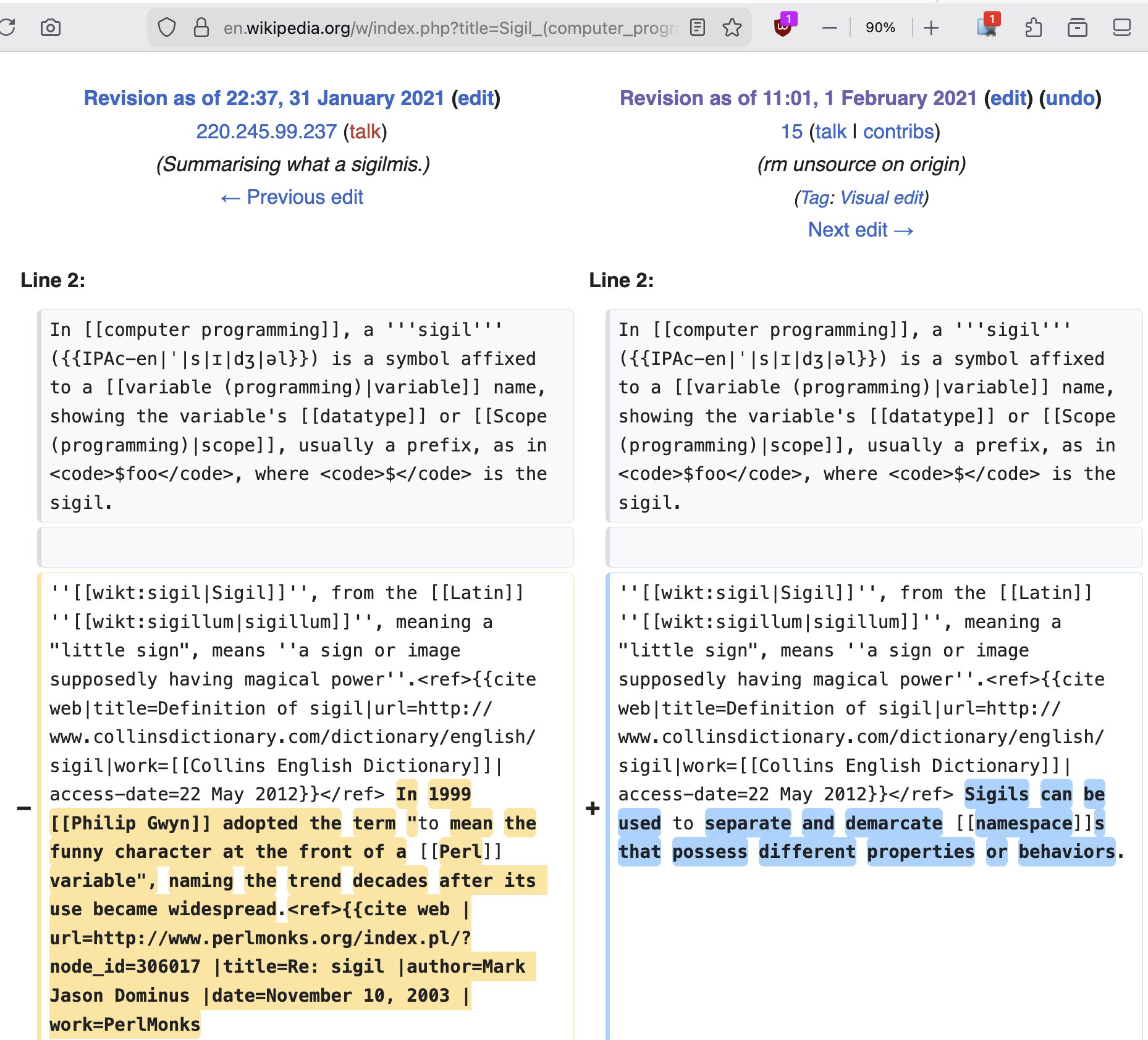Bookmark this page with the star icon
The height and width of the screenshot is (1040, 1148).
[x=732, y=28]
